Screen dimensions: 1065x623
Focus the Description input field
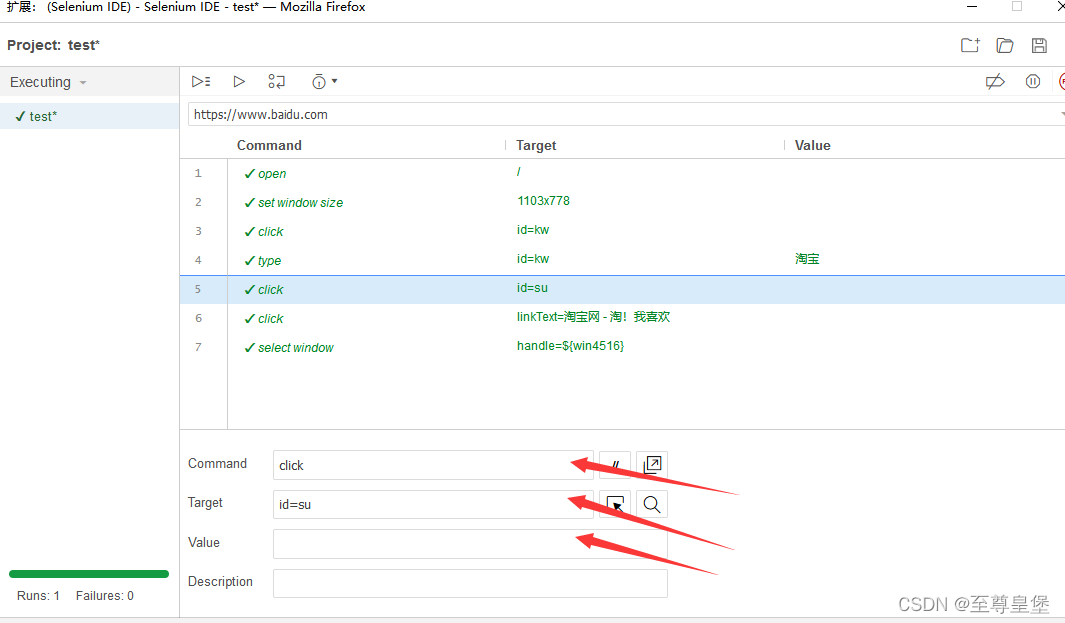470,583
